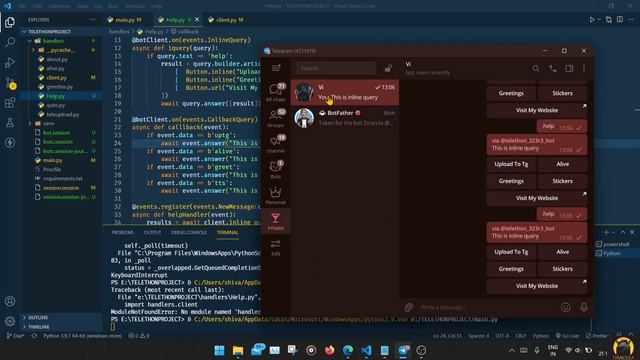Open teleupload.py in the explorer
The height and width of the screenshot is (360, 640).
tap(62, 114)
